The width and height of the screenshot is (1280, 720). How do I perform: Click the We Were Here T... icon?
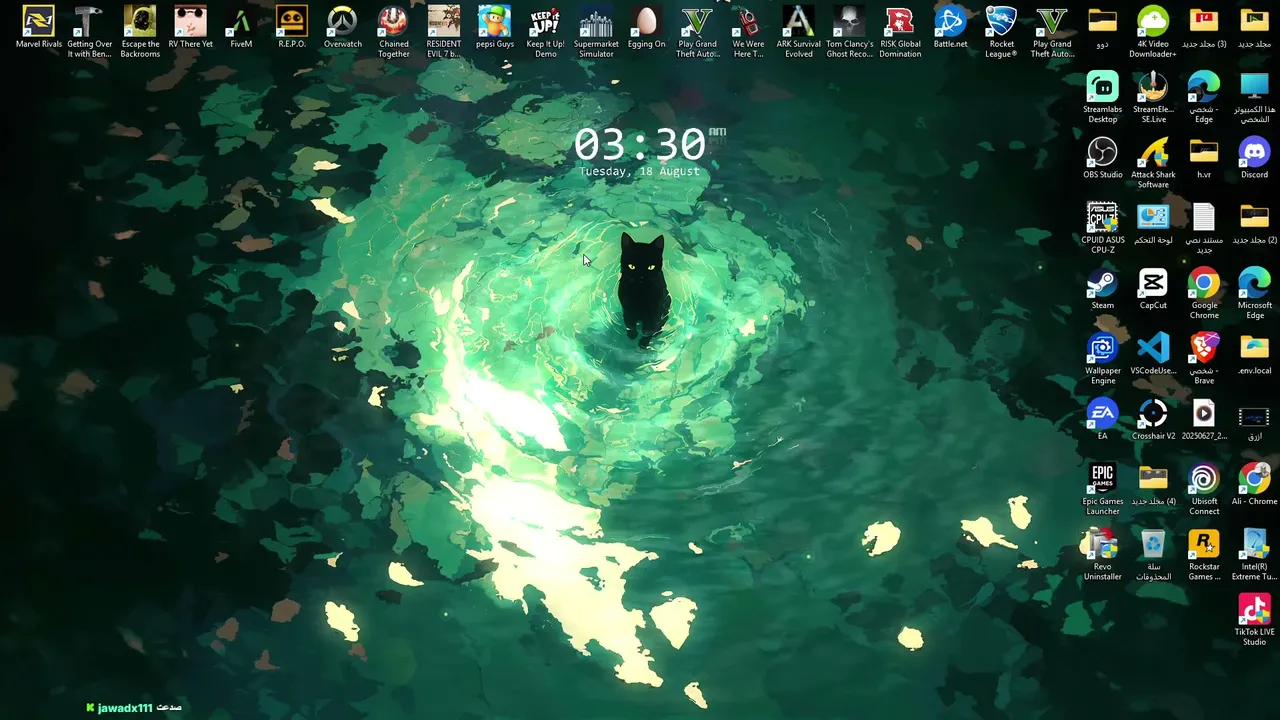(748, 31)
